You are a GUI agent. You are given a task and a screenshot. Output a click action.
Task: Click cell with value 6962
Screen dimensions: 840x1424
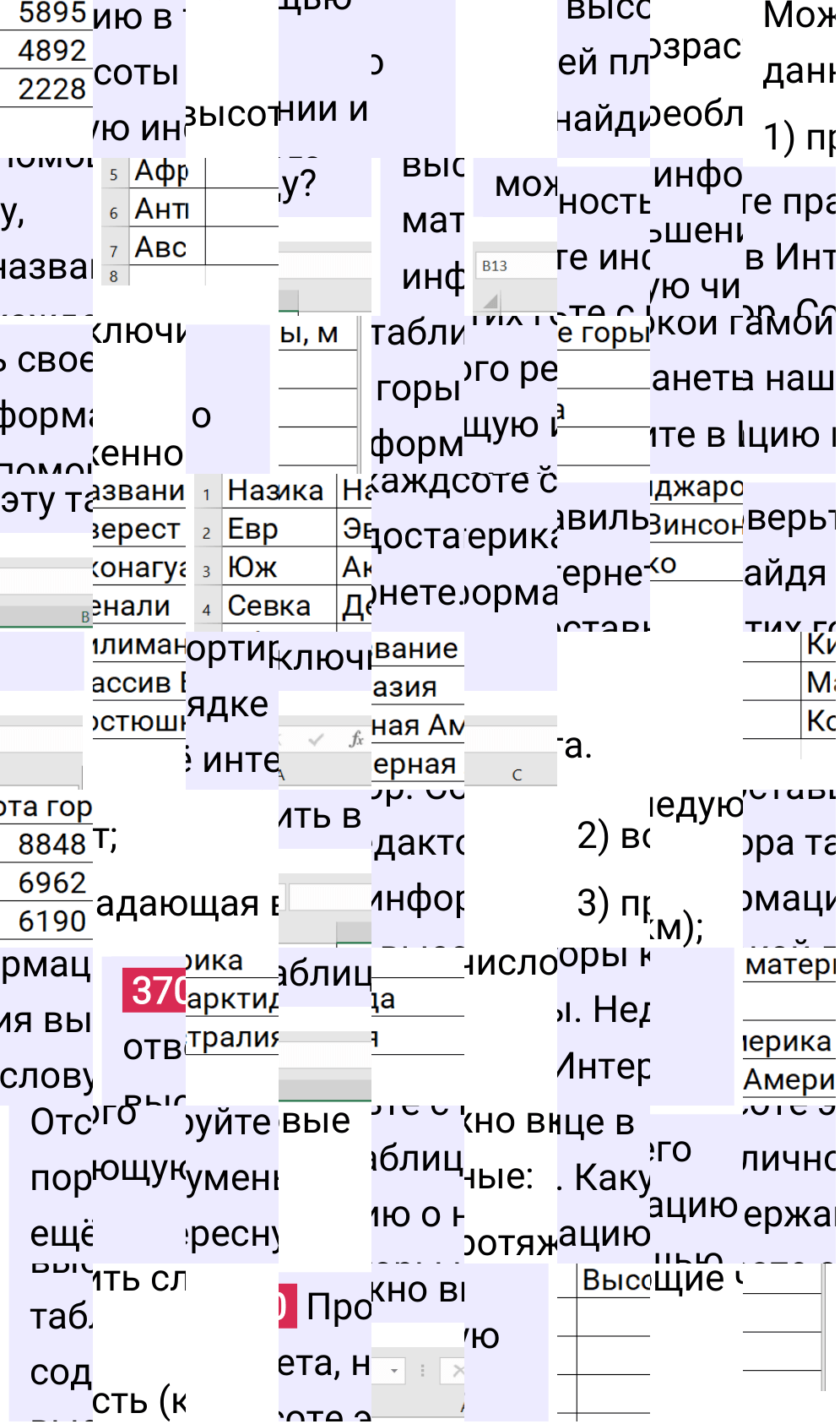(x=46, y=883)
